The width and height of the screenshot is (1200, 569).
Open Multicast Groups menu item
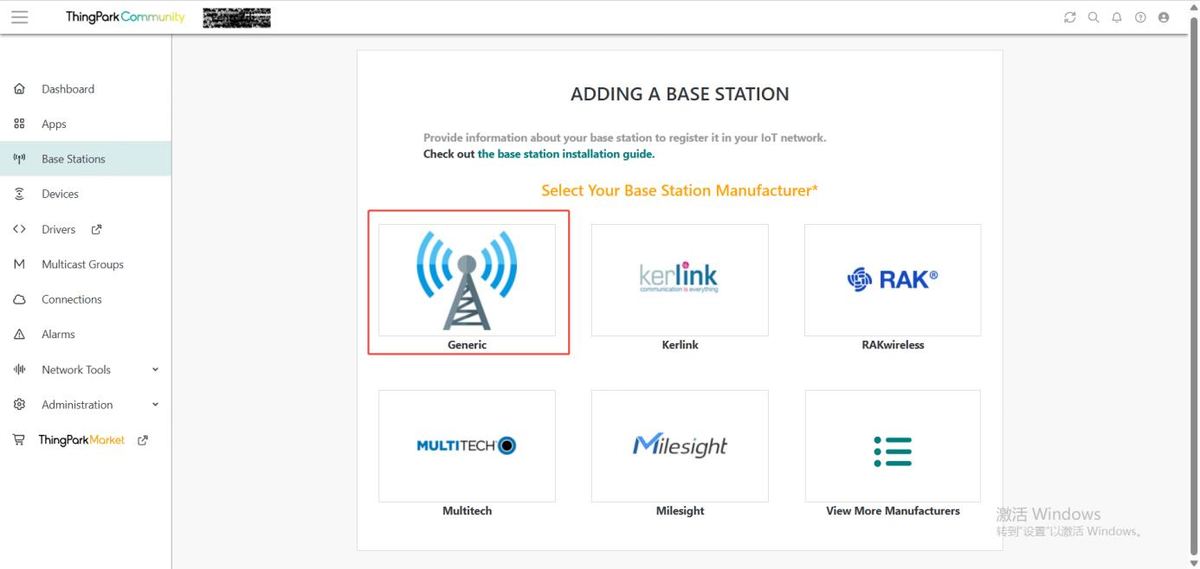pyautogui.click(x=85, y=264)
